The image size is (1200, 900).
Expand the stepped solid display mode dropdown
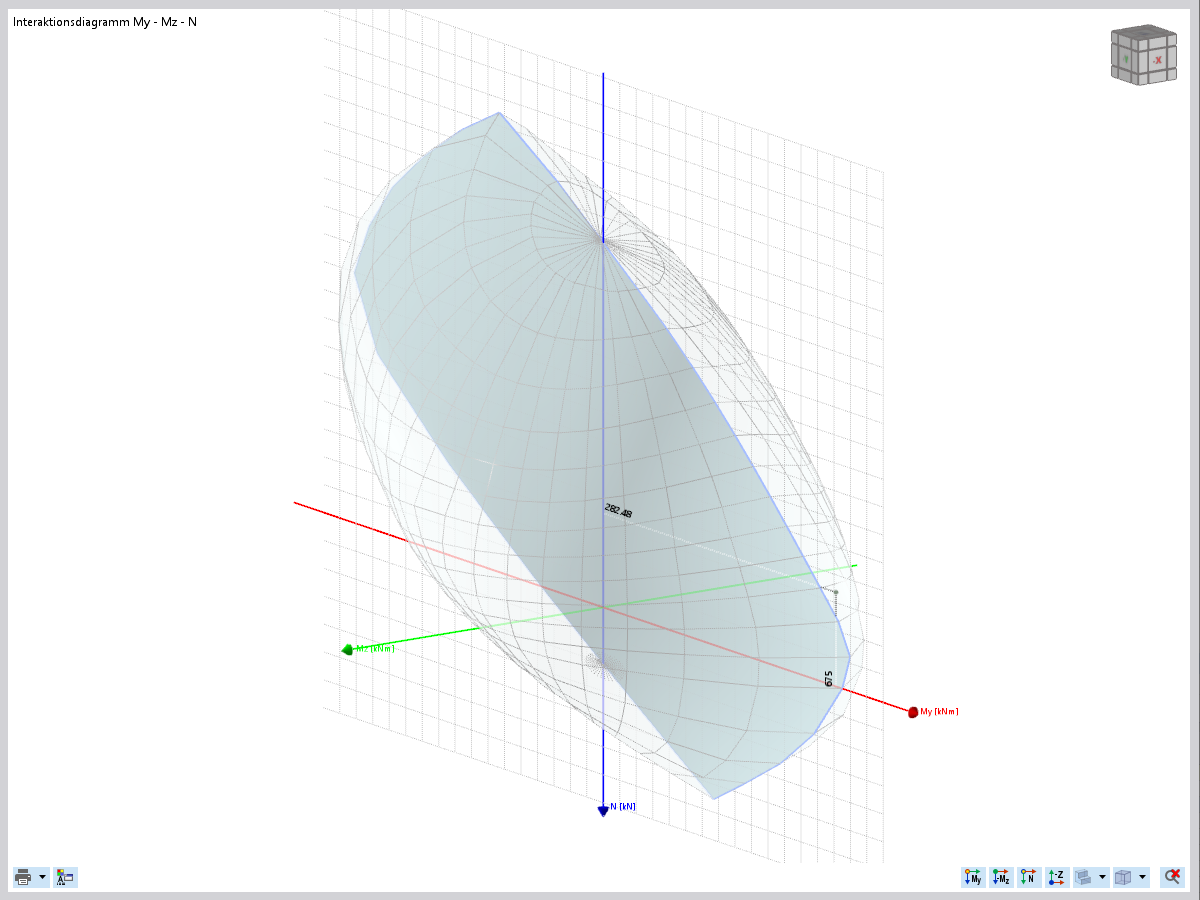(1102, 877)
